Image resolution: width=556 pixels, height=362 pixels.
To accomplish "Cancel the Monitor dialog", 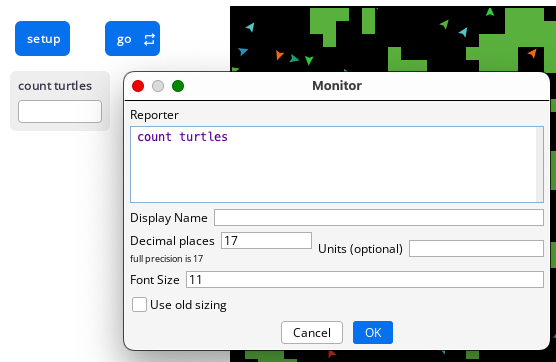I will [x=312, y=333].
